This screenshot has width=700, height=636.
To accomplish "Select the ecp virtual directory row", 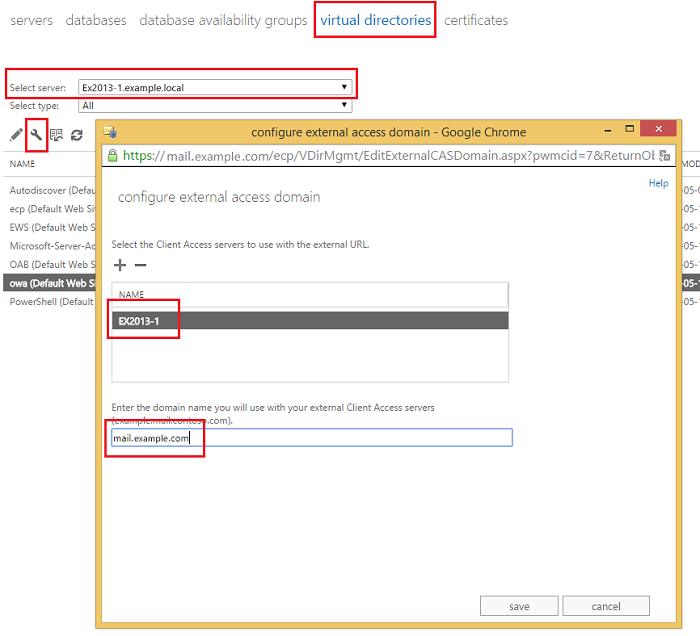I will [x=52, y=209].
